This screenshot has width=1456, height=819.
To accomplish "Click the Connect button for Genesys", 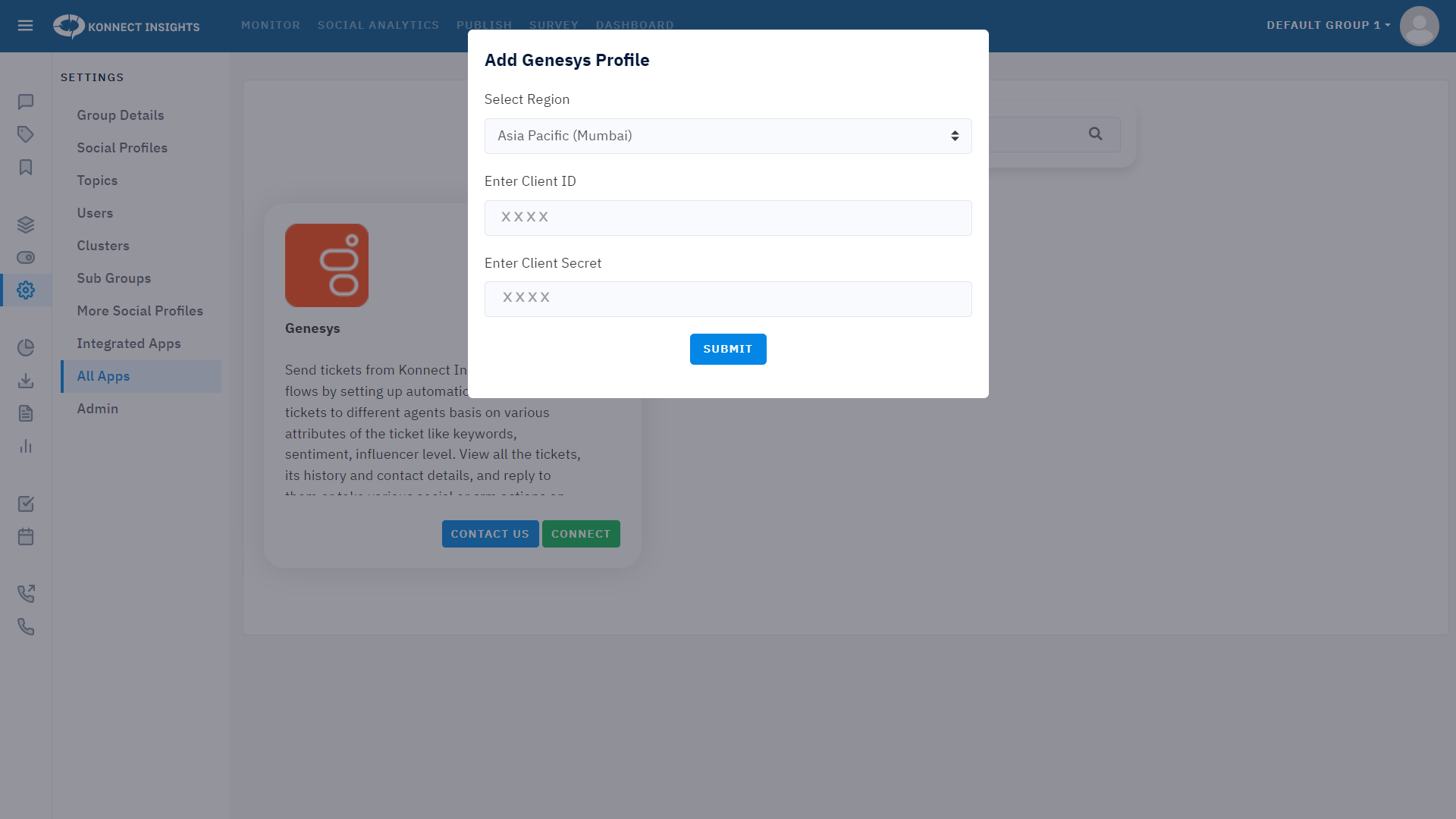I will (x=581, y=534).
